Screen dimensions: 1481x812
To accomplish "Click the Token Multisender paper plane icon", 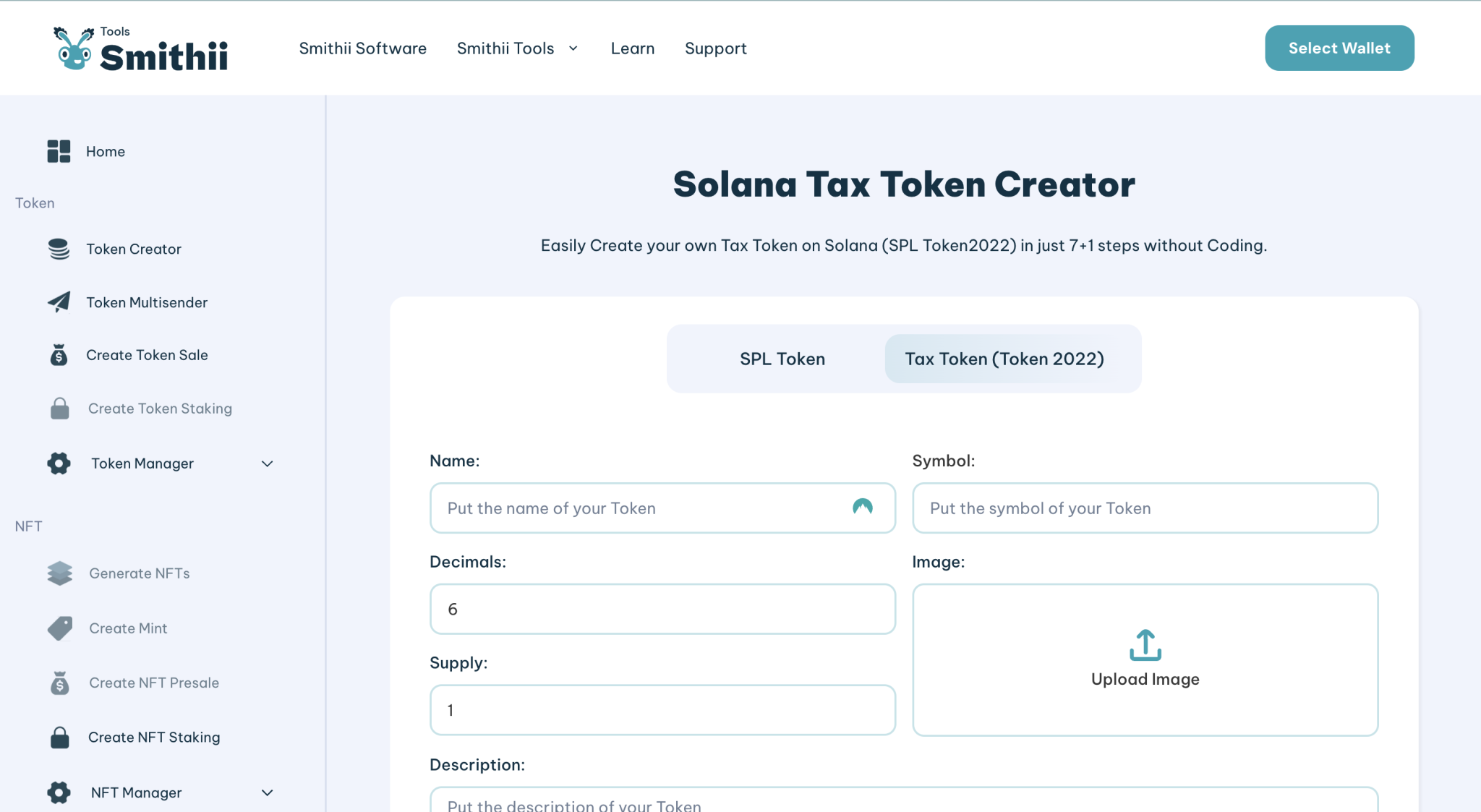I will point(59,302).
